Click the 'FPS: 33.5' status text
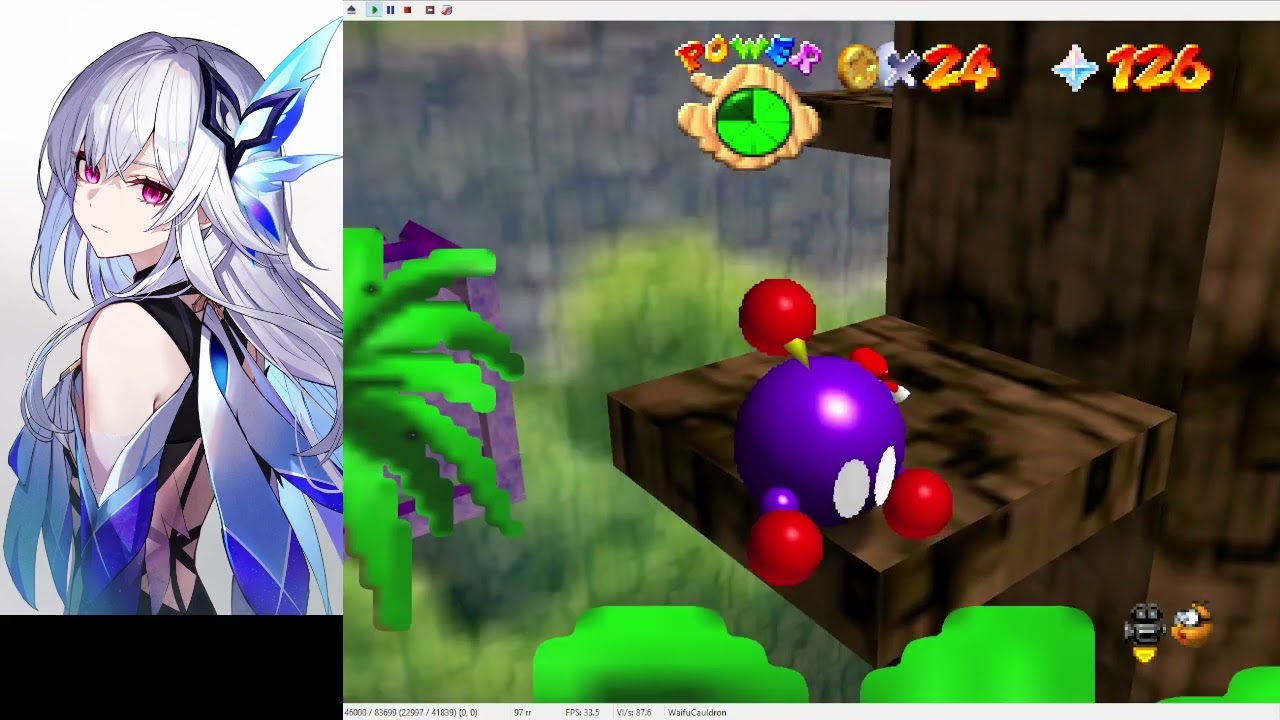Viewport: 1280px width, 720px height. [x=582, y=712]
